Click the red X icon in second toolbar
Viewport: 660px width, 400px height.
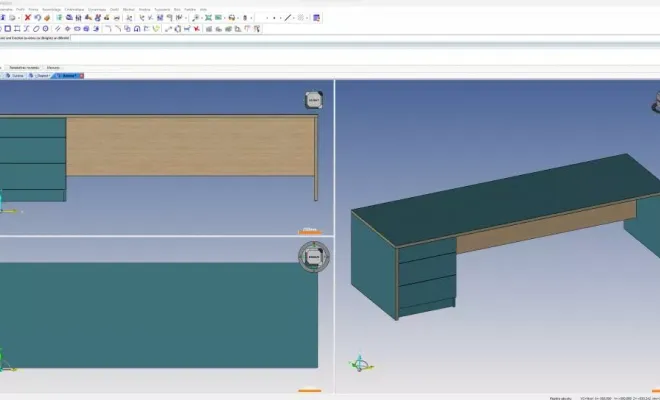(x=197, y=29)
